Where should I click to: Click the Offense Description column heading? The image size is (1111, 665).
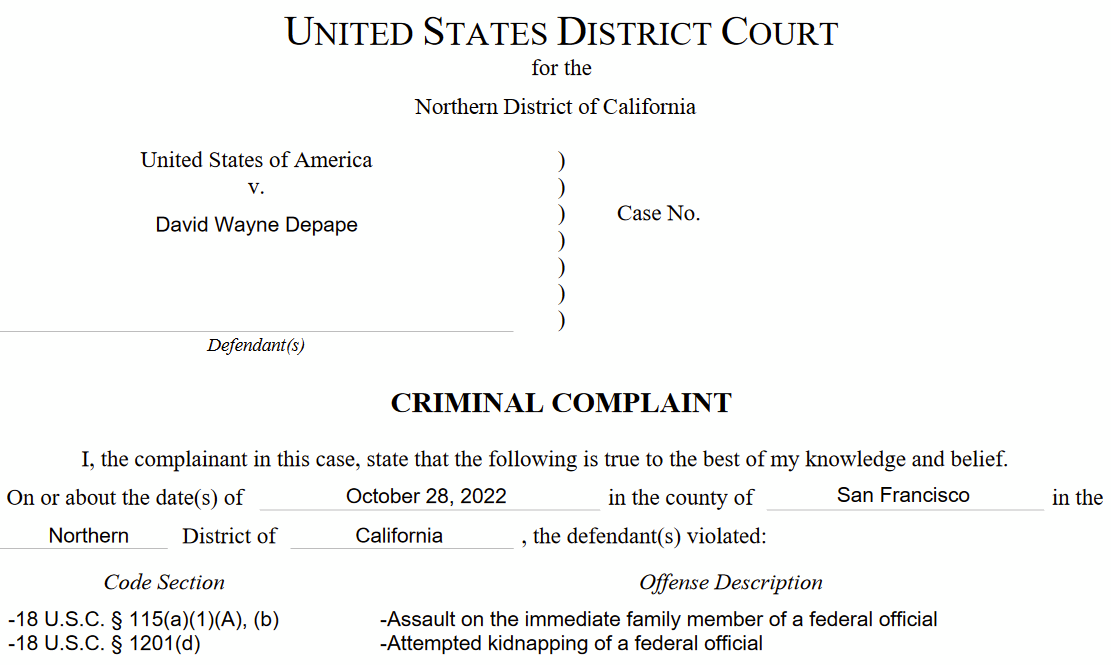click(x=731, y=582)
